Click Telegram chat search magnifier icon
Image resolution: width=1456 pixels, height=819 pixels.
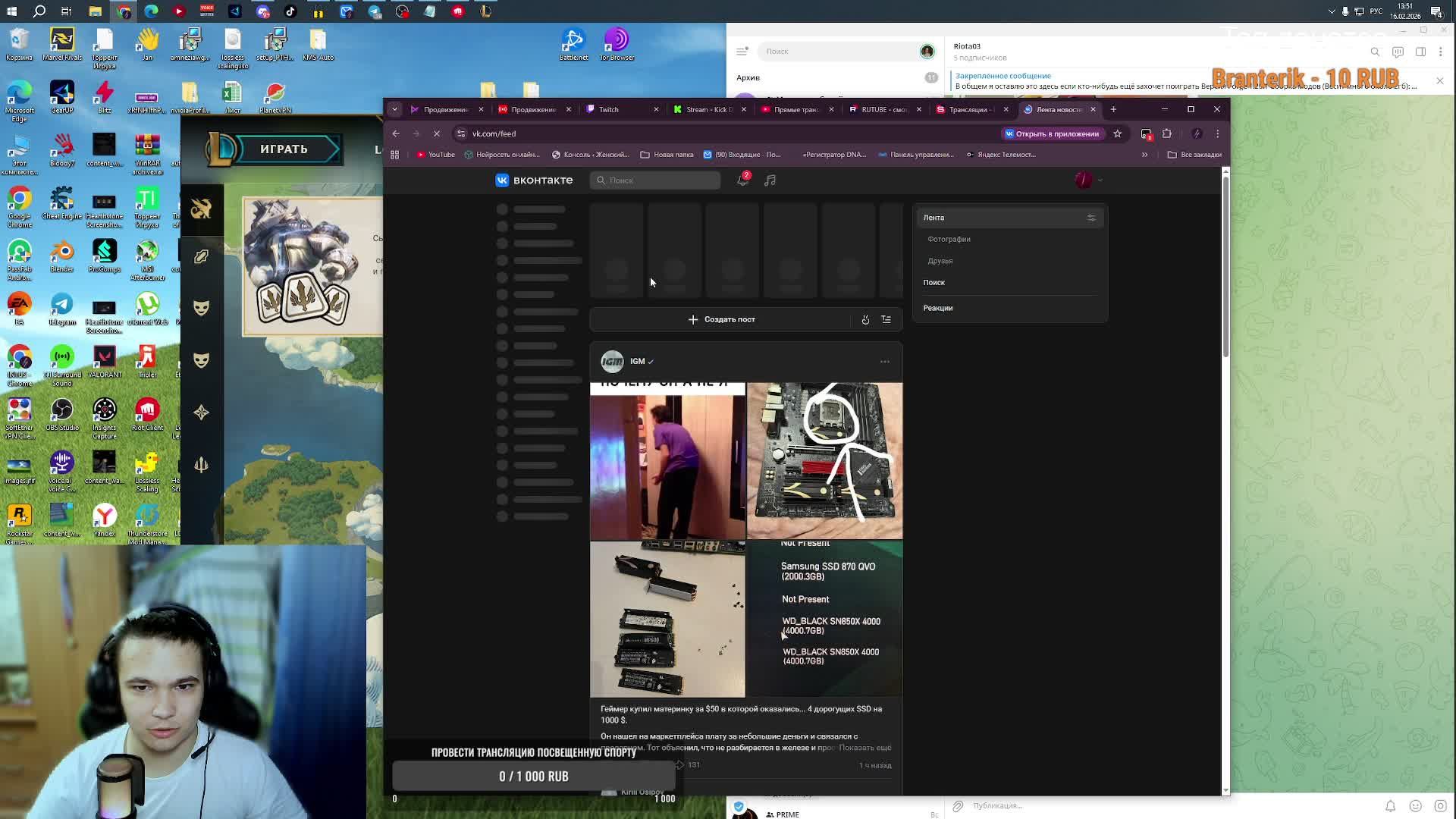click(x=1375, y=52)
